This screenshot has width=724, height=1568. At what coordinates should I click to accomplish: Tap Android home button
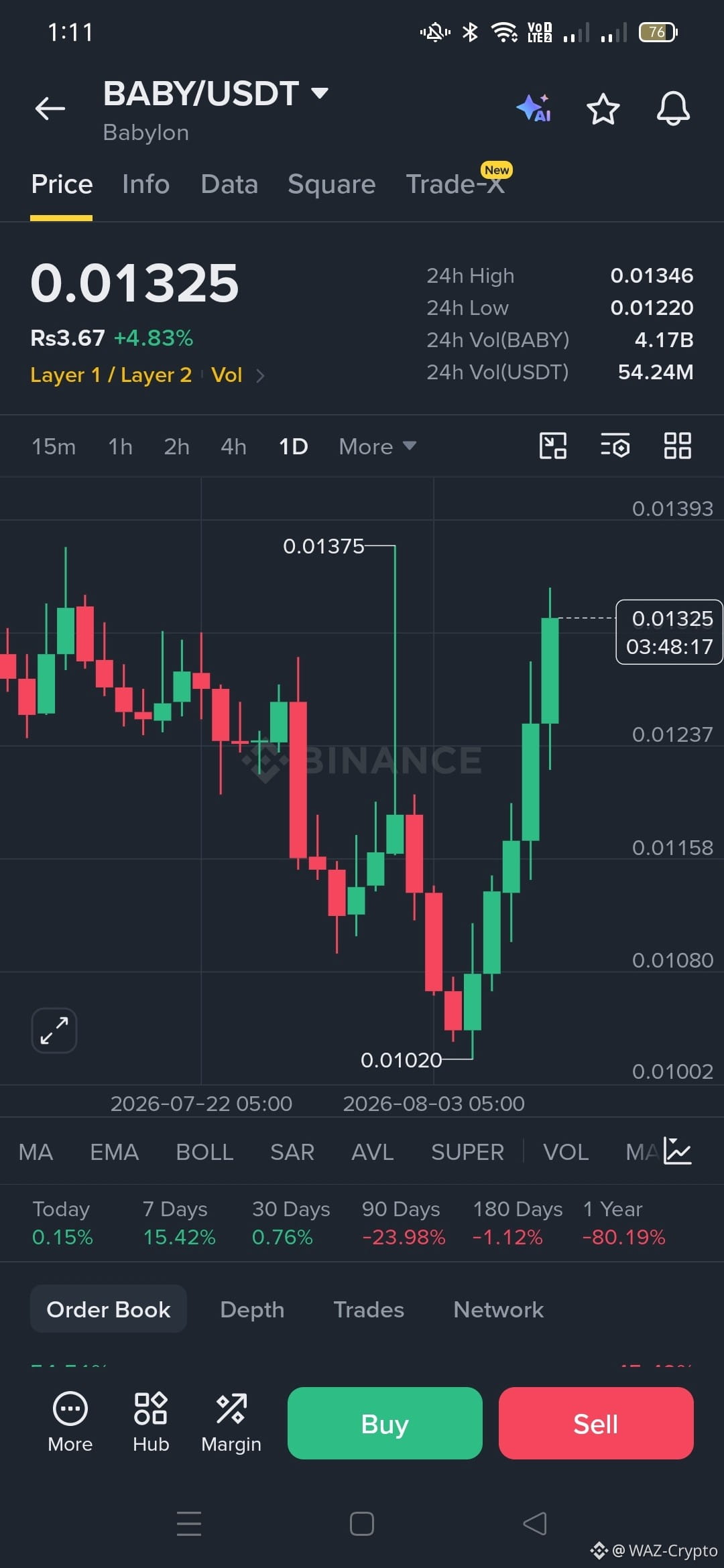click(x=362, y=1524)
